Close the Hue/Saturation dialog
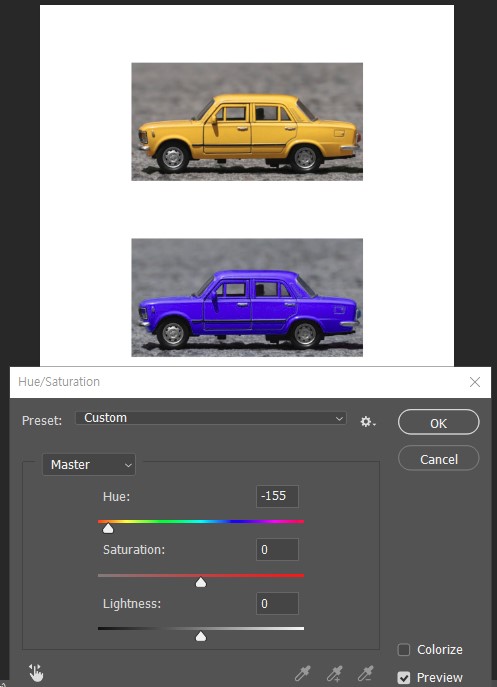 click(475, 382)
